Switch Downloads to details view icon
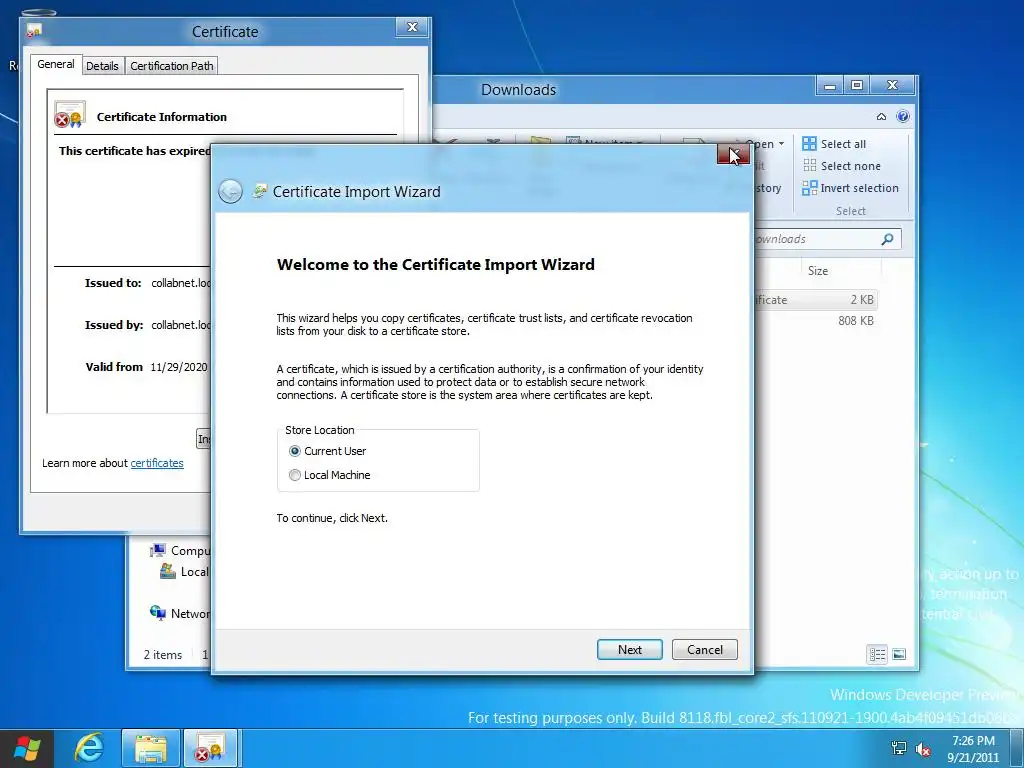Screen dimensions: 1024x768 (877, 654)
